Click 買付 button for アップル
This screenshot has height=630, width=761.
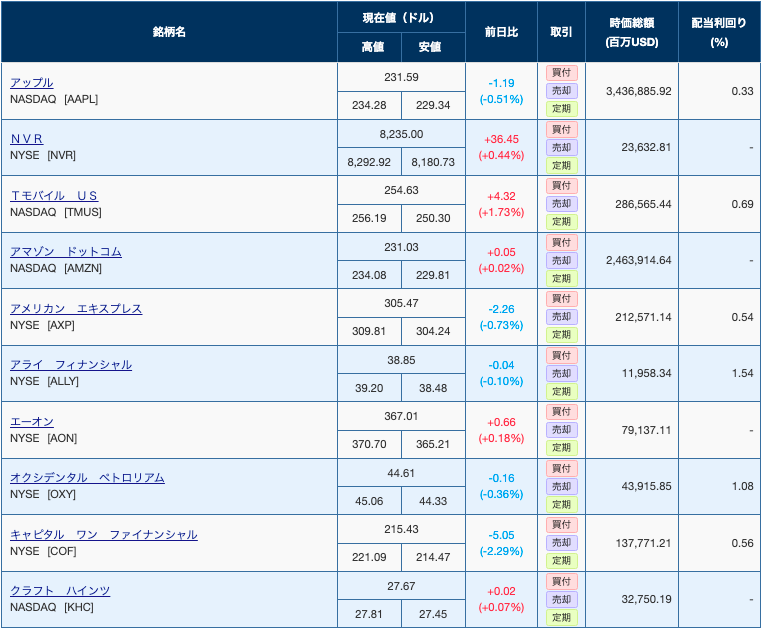(562, 73)
